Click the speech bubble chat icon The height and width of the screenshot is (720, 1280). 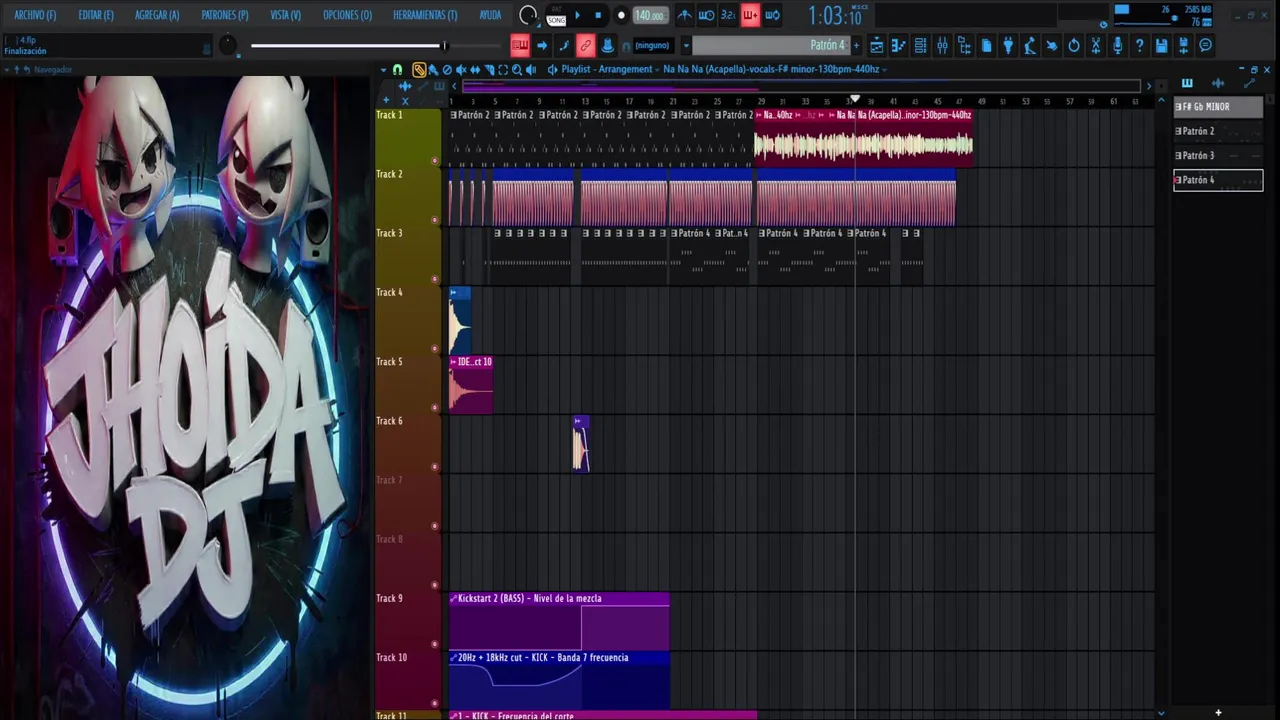(x=1206, y=45)
